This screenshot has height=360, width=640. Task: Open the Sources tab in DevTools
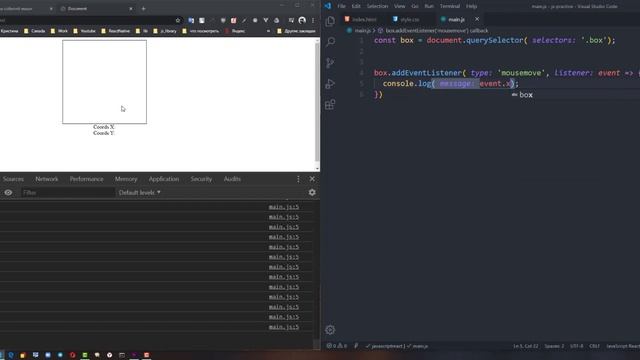(13, 179)
